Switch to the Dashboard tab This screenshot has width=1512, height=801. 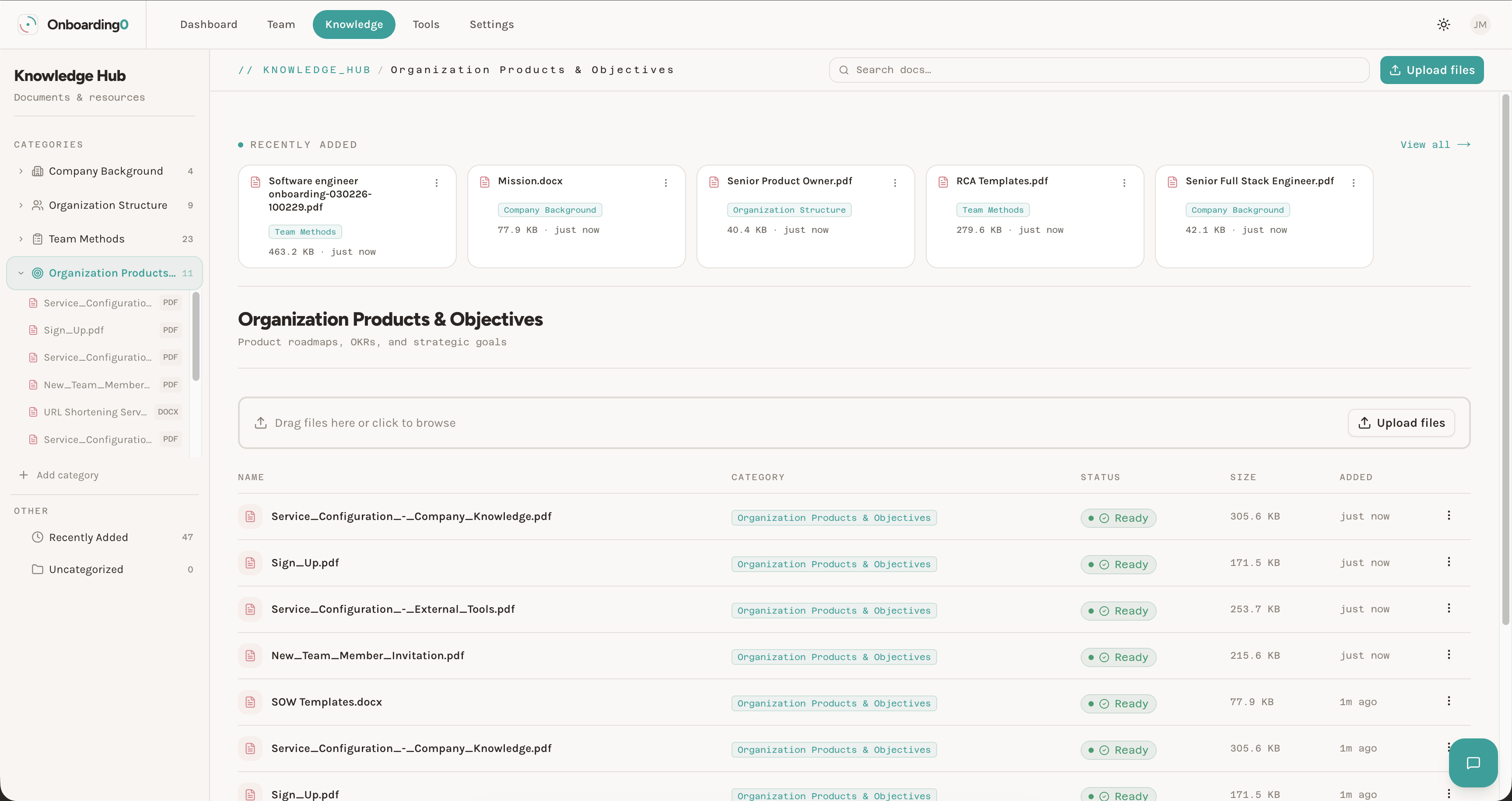pyautogui.click(x=208, y=24)
